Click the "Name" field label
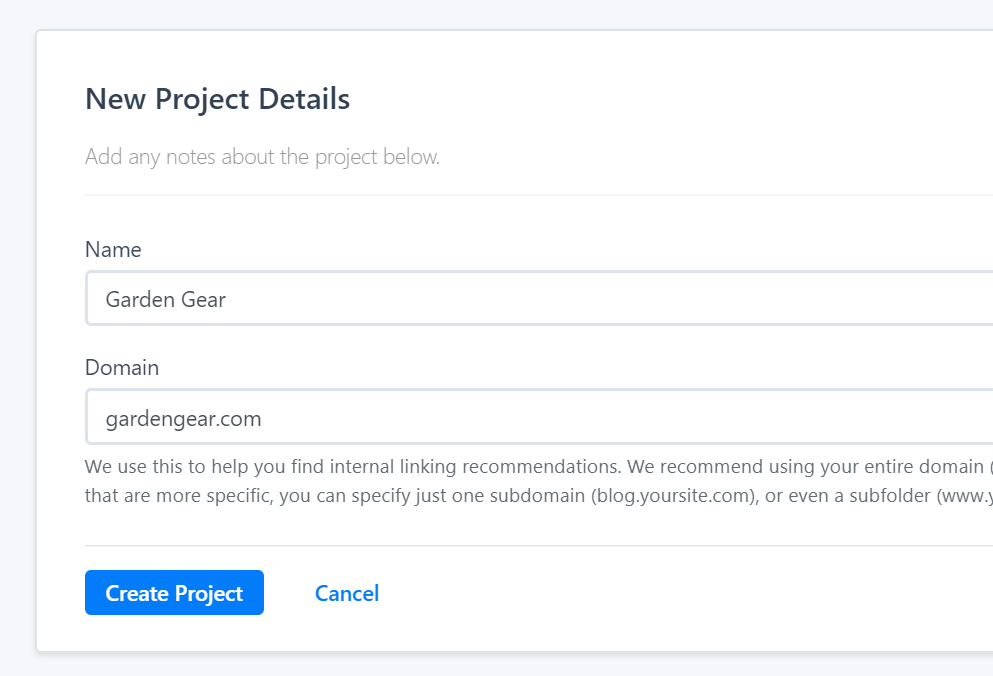 pos(113,249)
